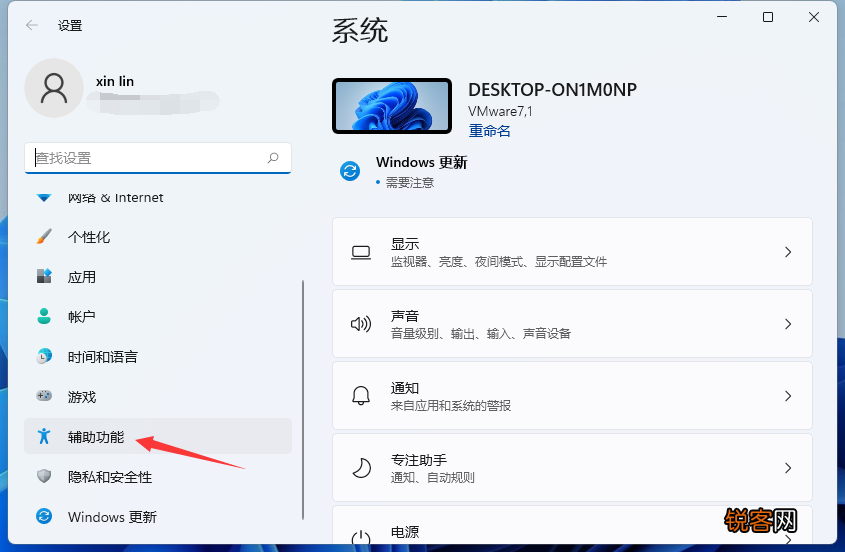Click the 专注助手 moon icon
Viewport: 845px width, 552px height.
361,467
